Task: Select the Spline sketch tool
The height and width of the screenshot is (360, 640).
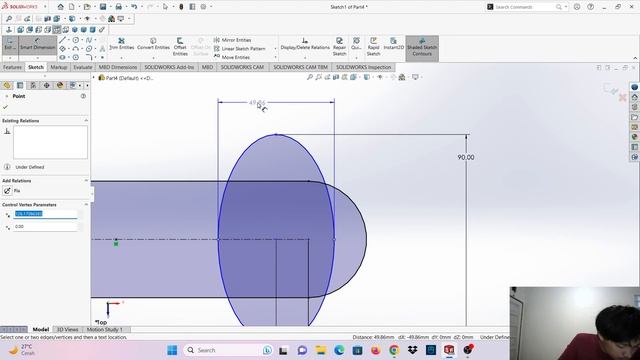Action: pyautogui.click(x=89, y=40)
